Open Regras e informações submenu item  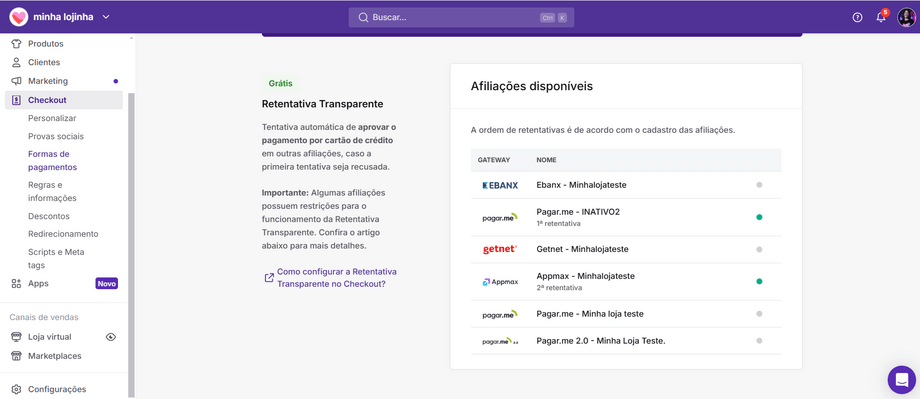pyautogui.click(x=52, y=191)
